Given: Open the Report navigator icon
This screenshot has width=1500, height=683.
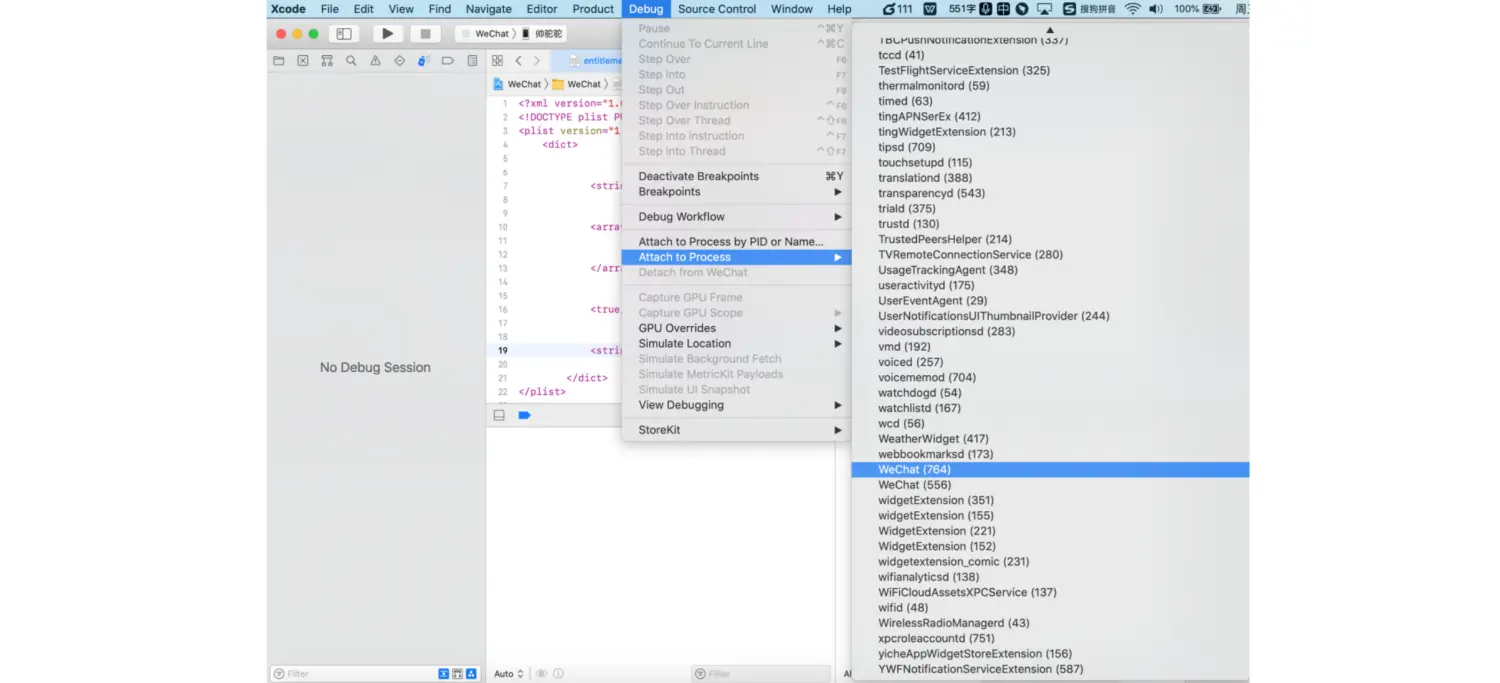Looking at the screenshot, I should (472, 61).
